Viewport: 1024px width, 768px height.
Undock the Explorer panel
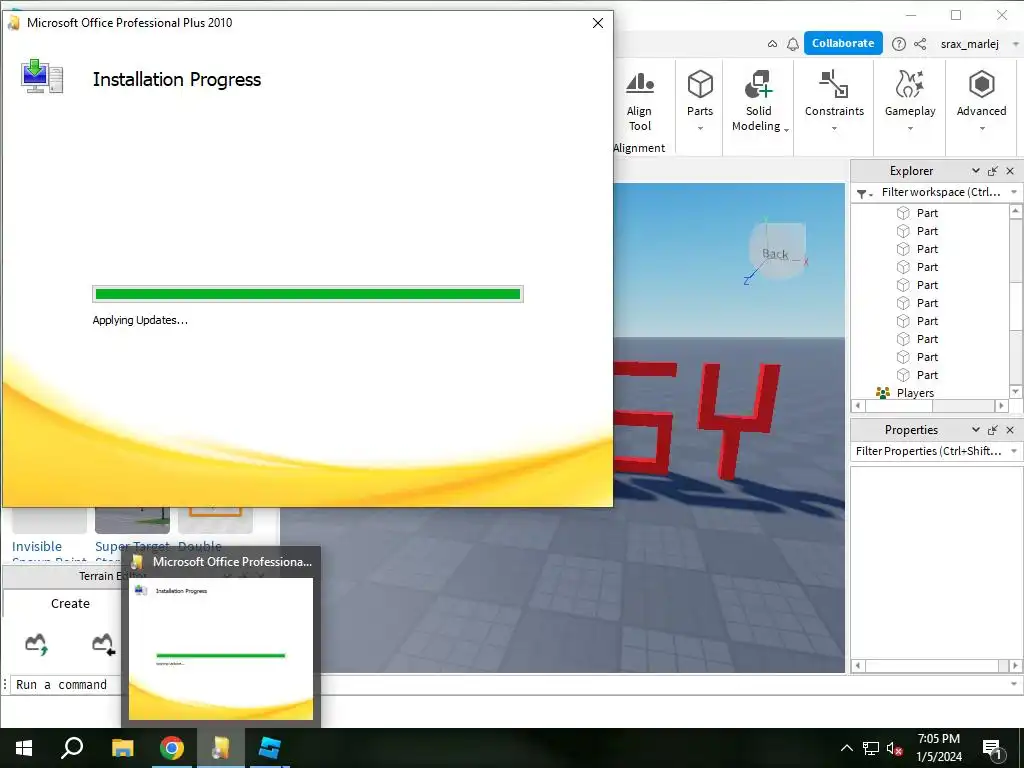point(993,171)
